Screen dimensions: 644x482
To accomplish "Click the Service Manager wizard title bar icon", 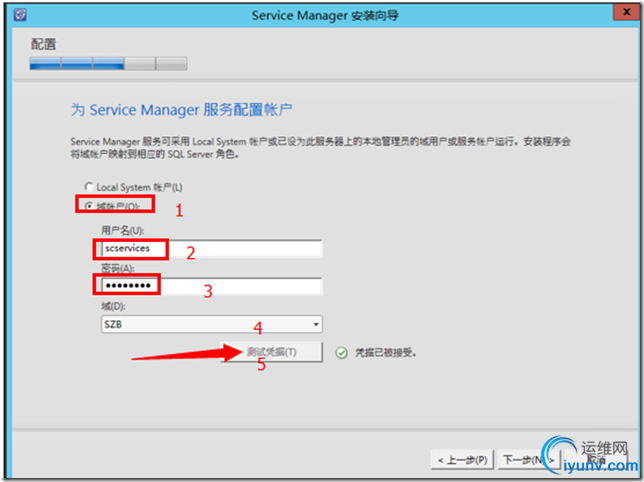I will (x=20, y=15).
